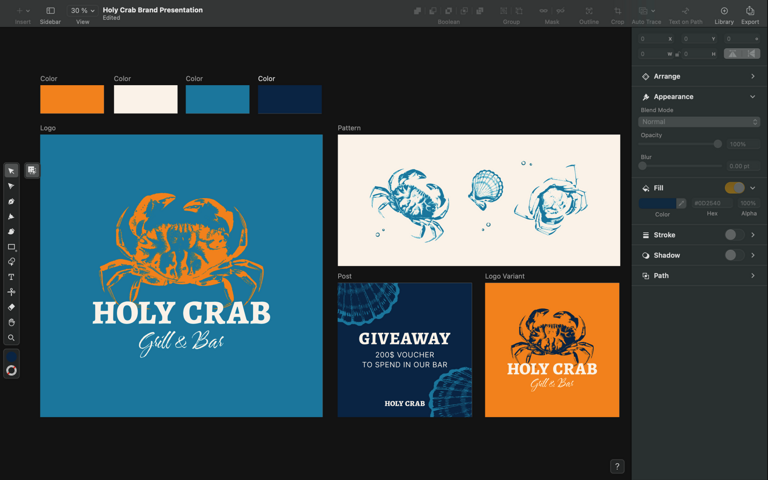
Task: Collapse the Appearance section chevron
Action: [x=753, y=96]
